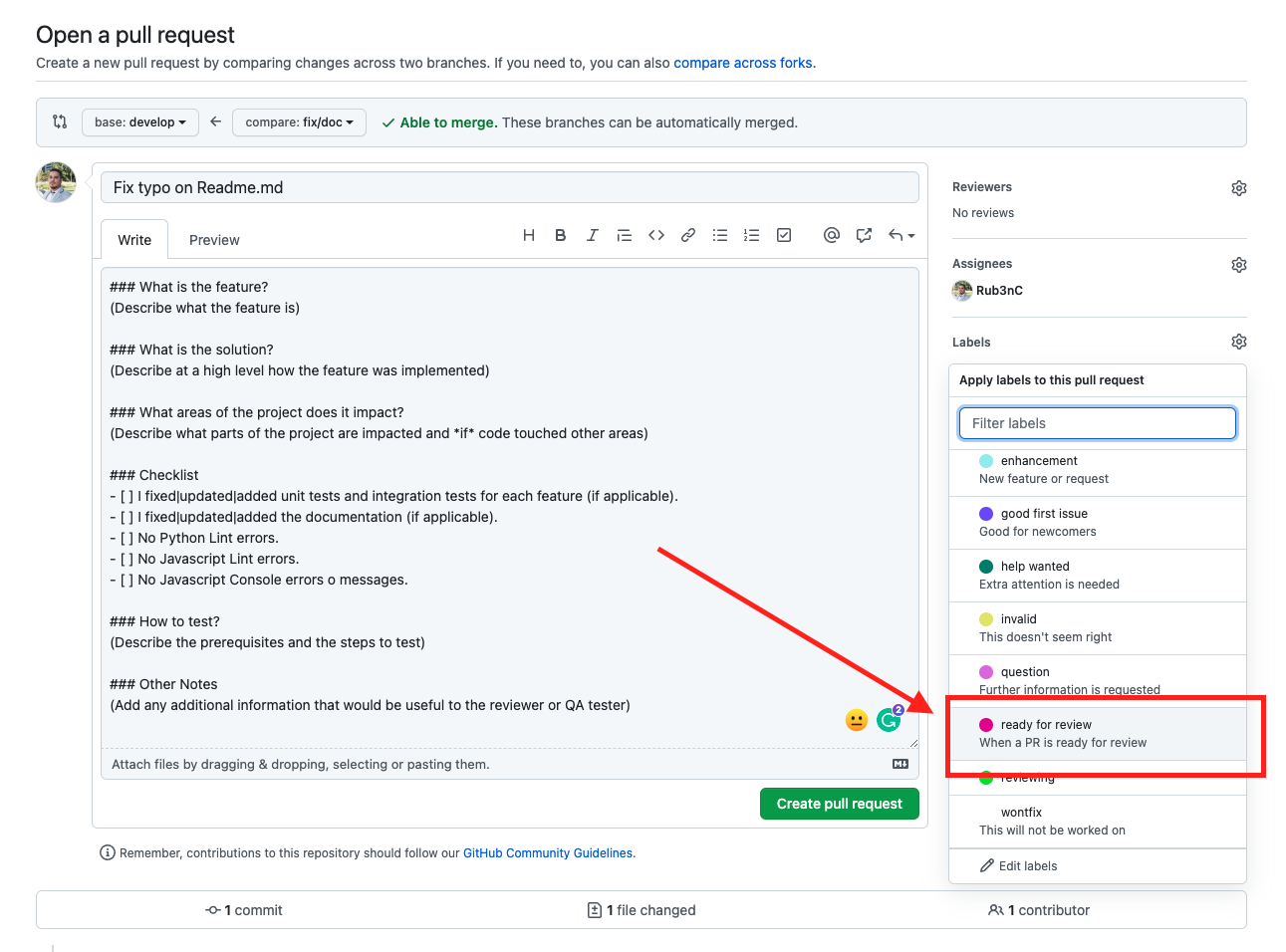Click the pink ready for review color dot

pos(986,725)
